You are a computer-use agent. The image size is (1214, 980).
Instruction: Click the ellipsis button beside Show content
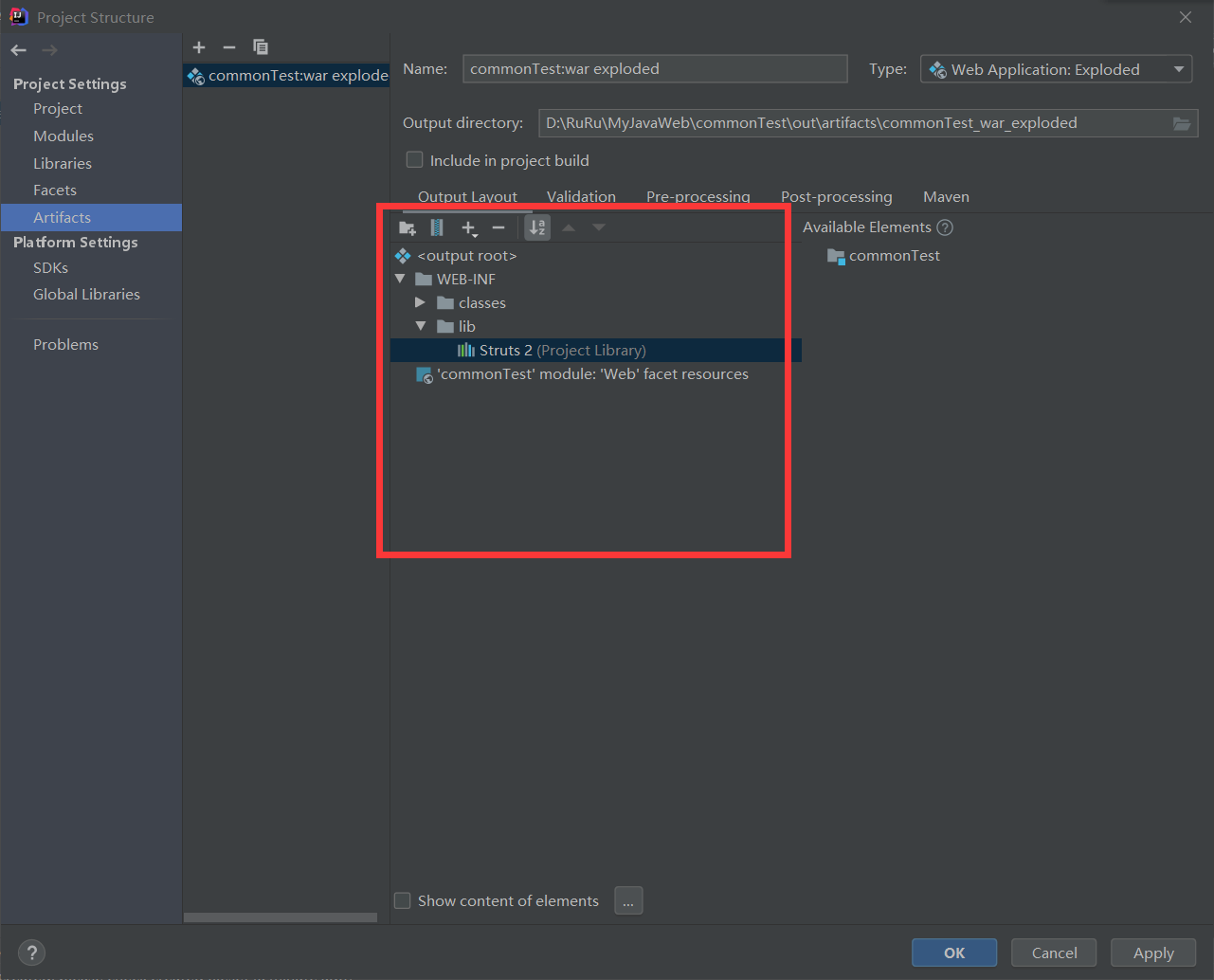628,900
